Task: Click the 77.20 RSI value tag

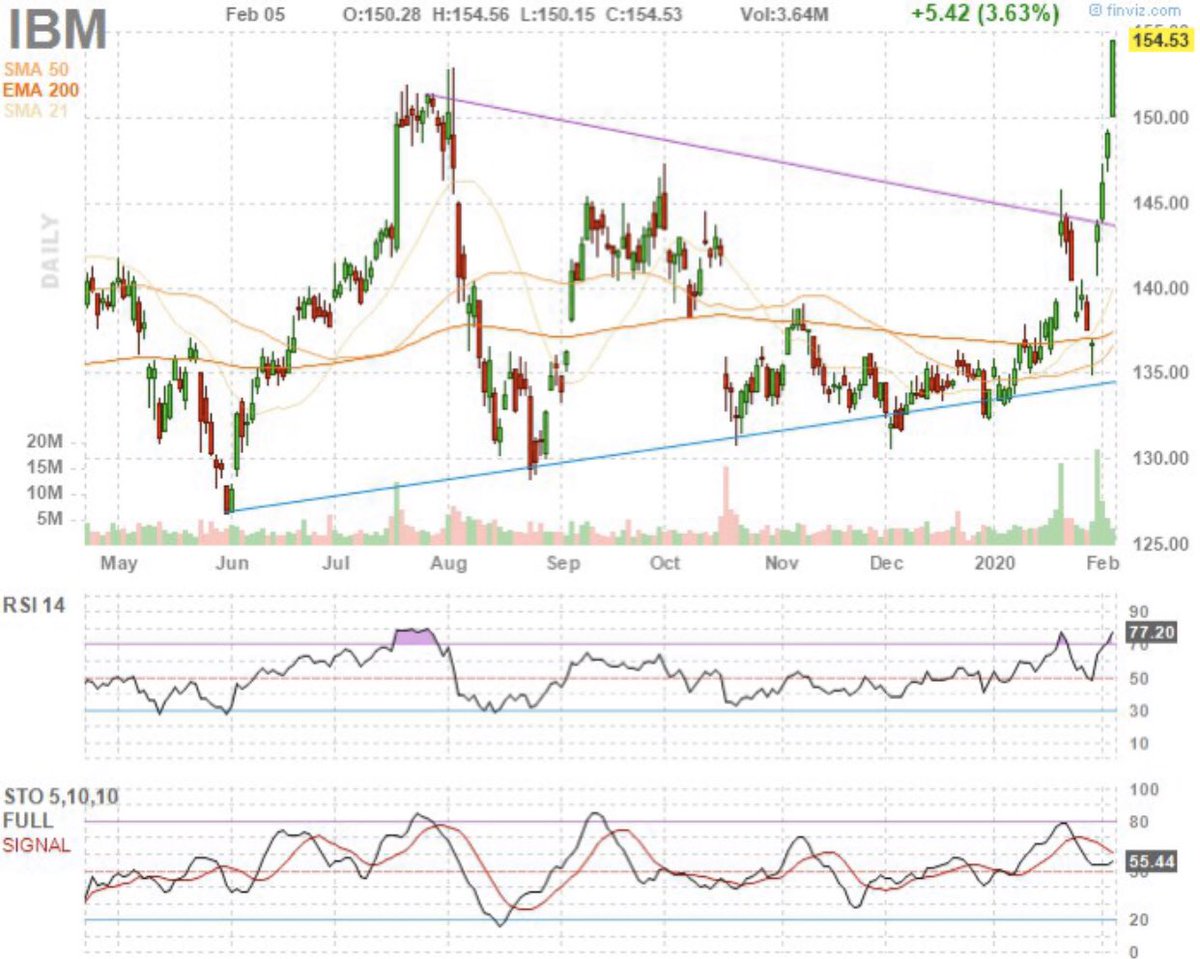Action: tap(1150, 632)
